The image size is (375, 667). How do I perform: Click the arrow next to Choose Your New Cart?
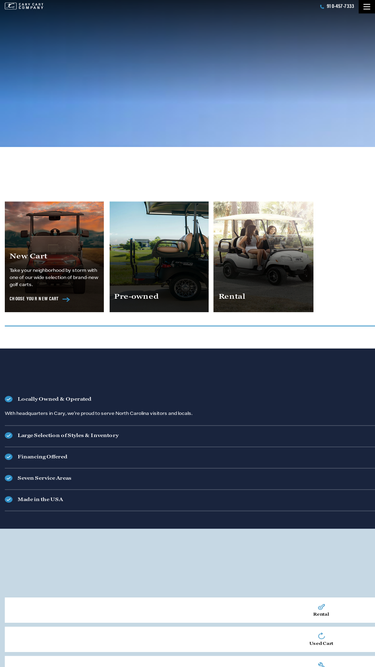pos(66,299)
